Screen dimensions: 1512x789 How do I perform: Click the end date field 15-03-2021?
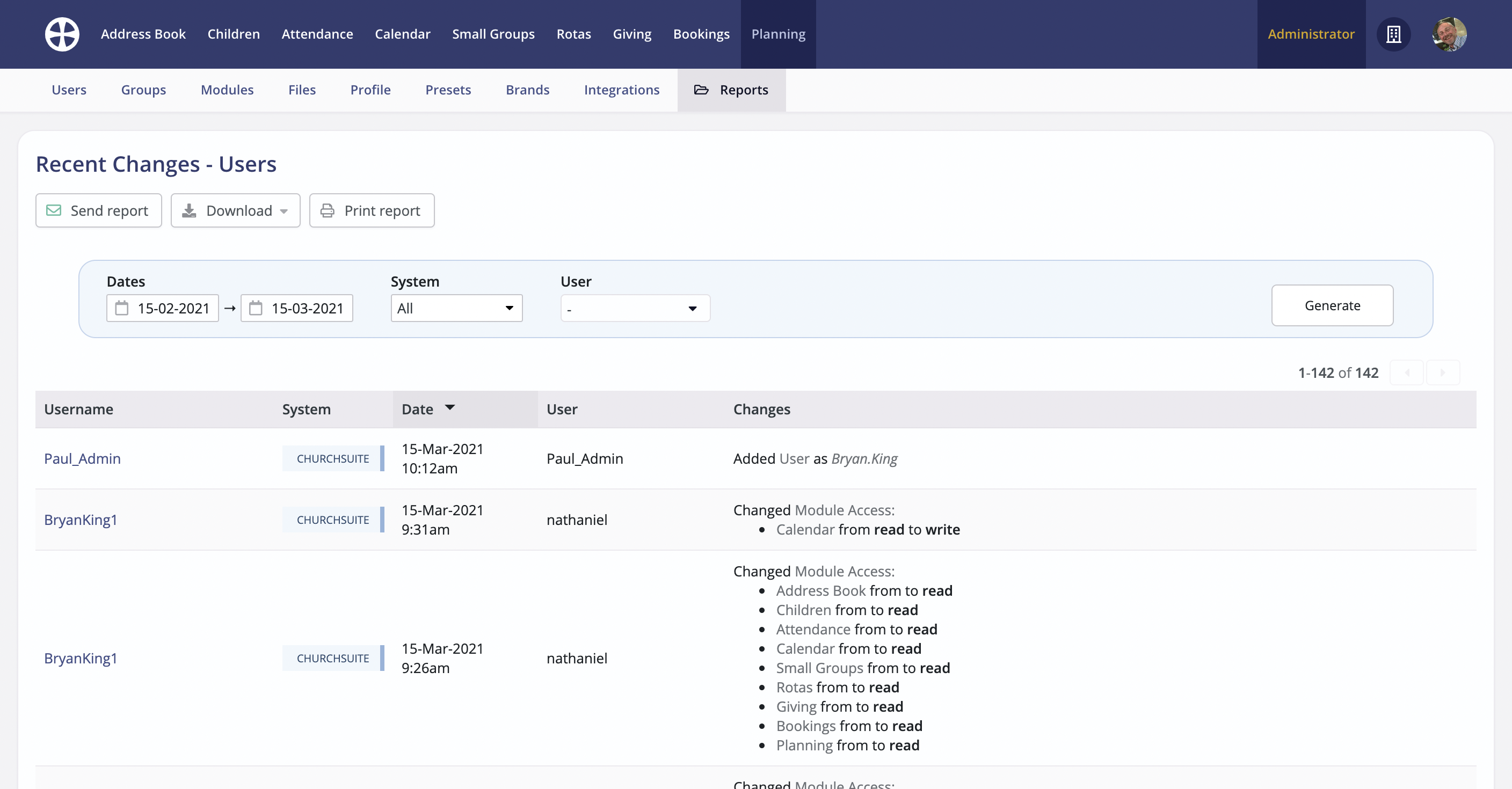click(307, 308)
